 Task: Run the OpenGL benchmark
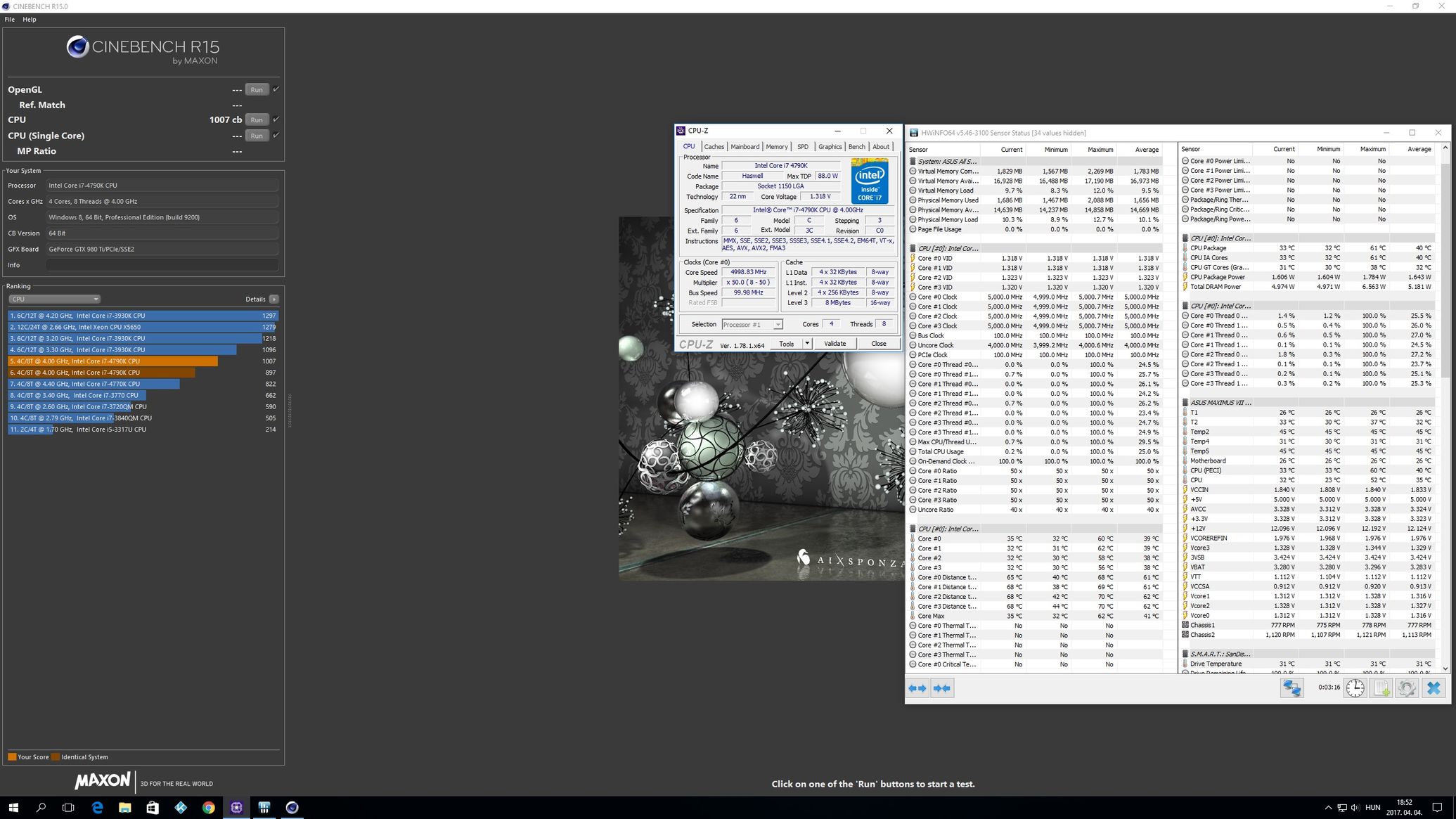coord(257,89)
